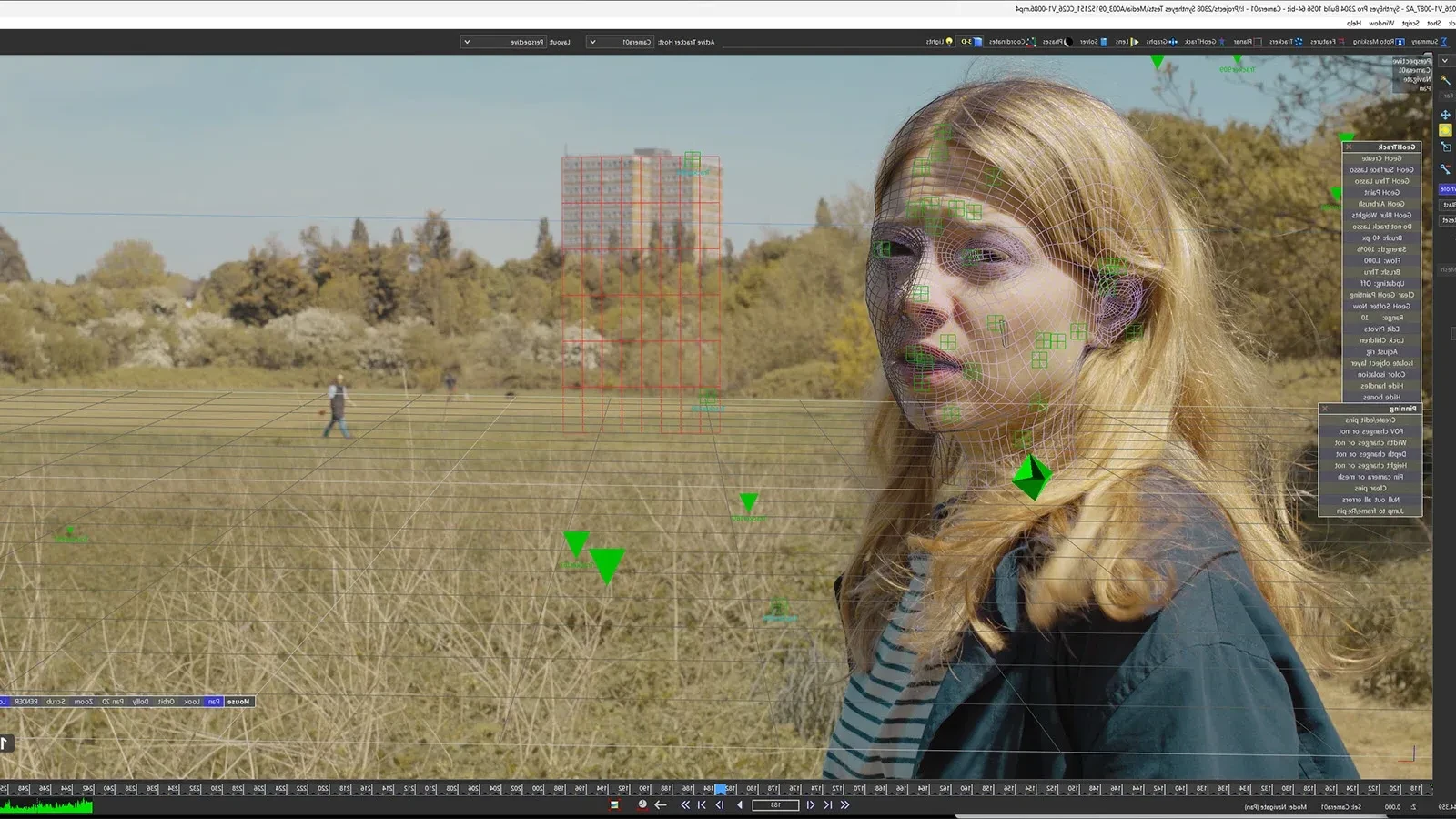
Task: Select the 3-D room button
Action: click(971, 42)
